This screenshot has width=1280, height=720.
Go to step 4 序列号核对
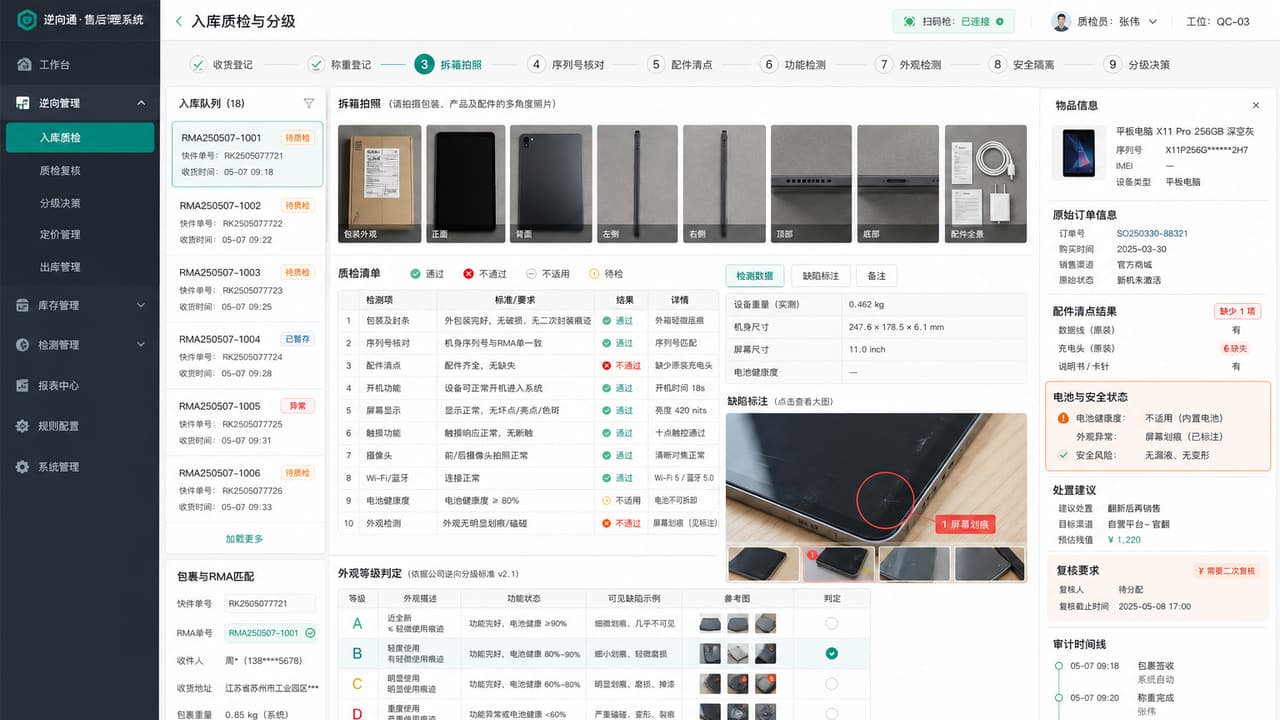point(566,64)
